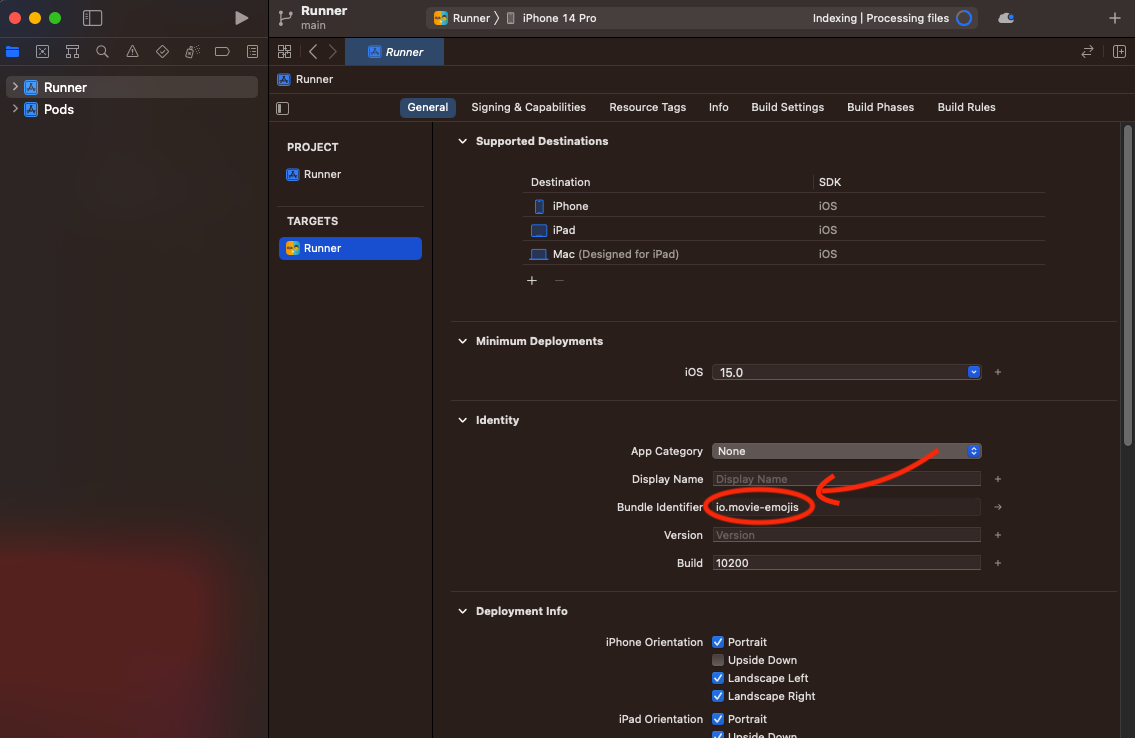Image resolution: width=1135 pixels, height=738 pixels.
Task: Open the Test navigator diamond icon
Action: point(162,51)
